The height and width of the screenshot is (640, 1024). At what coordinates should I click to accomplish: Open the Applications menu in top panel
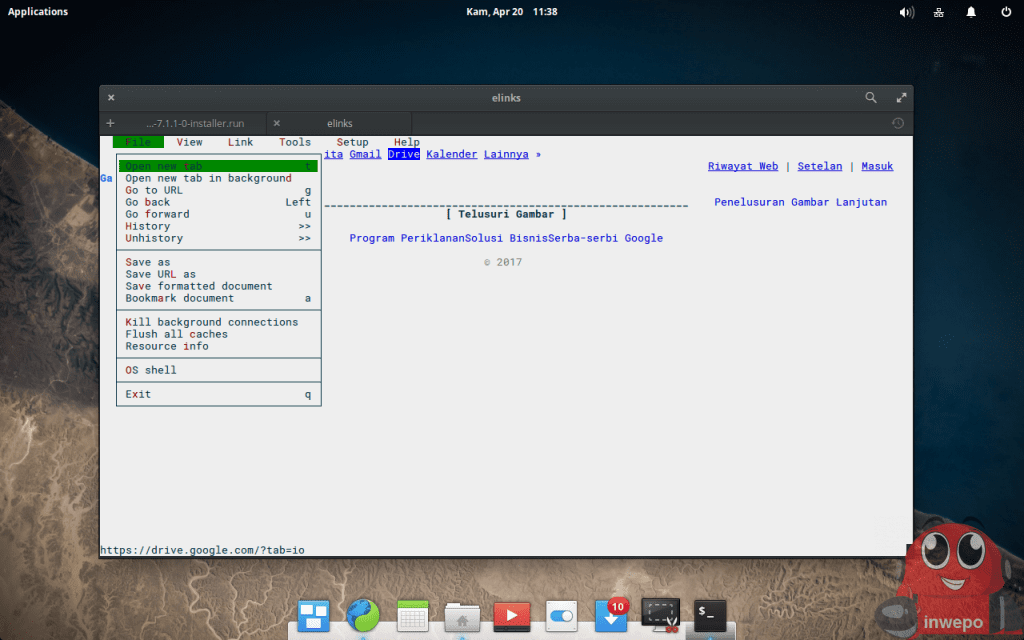[38, 12]
